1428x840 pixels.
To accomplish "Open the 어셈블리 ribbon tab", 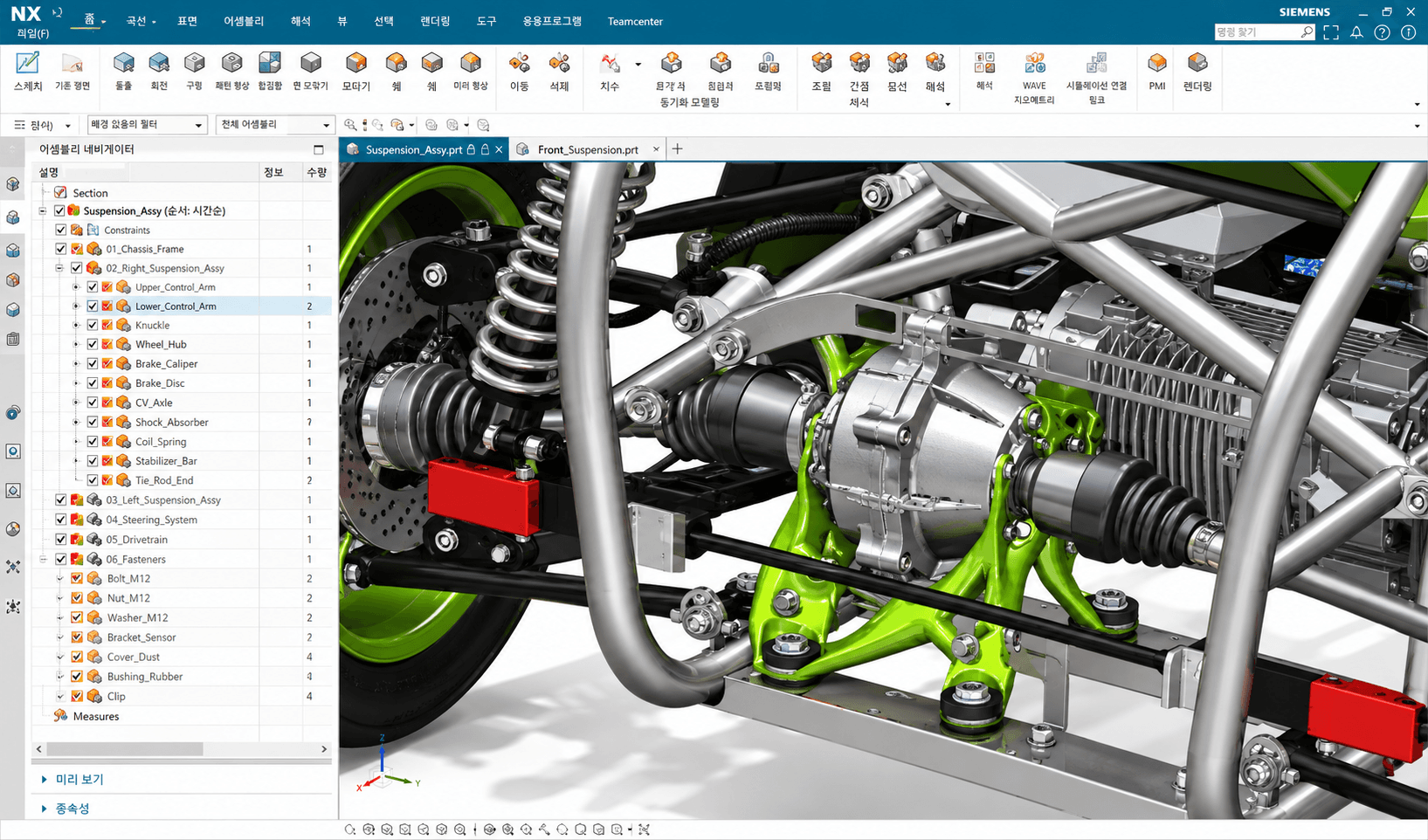I will (244, 21).
